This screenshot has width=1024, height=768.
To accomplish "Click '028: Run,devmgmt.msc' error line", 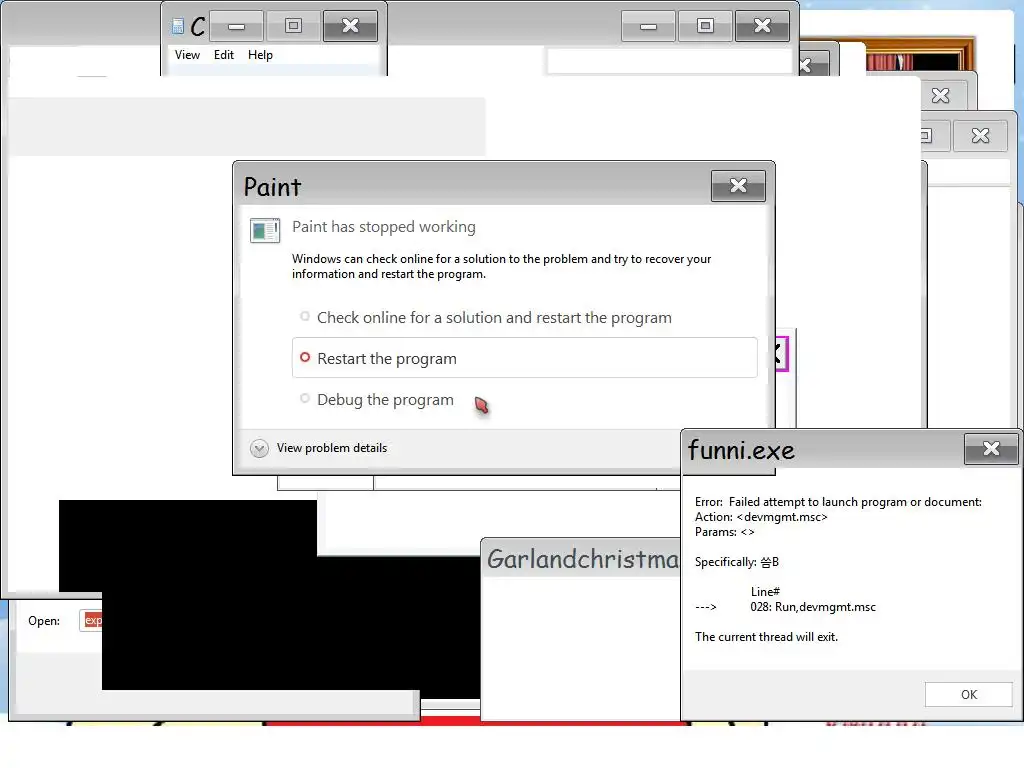I will point(812,607).
